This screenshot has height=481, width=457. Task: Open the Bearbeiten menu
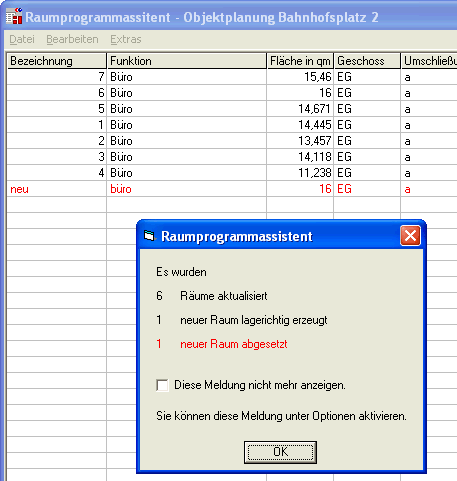[72, 39]
